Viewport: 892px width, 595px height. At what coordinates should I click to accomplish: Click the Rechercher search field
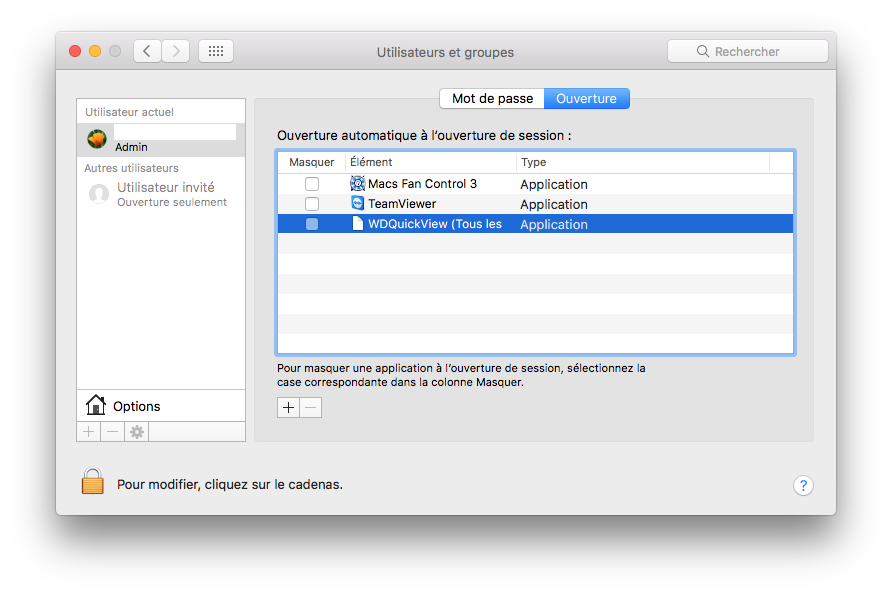748,51
